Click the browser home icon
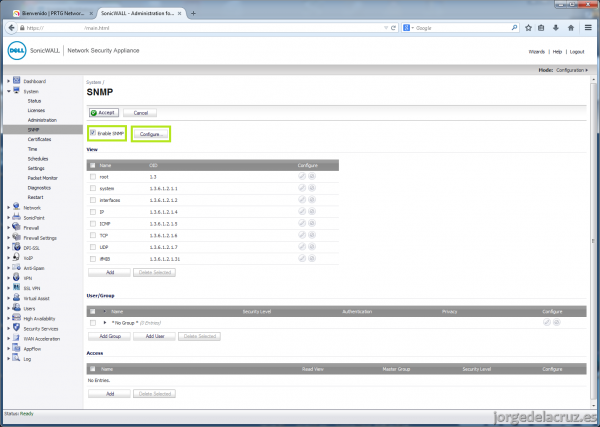Viewport: 600px width, 427px height. pyautogui.click(x=571, y=28)
